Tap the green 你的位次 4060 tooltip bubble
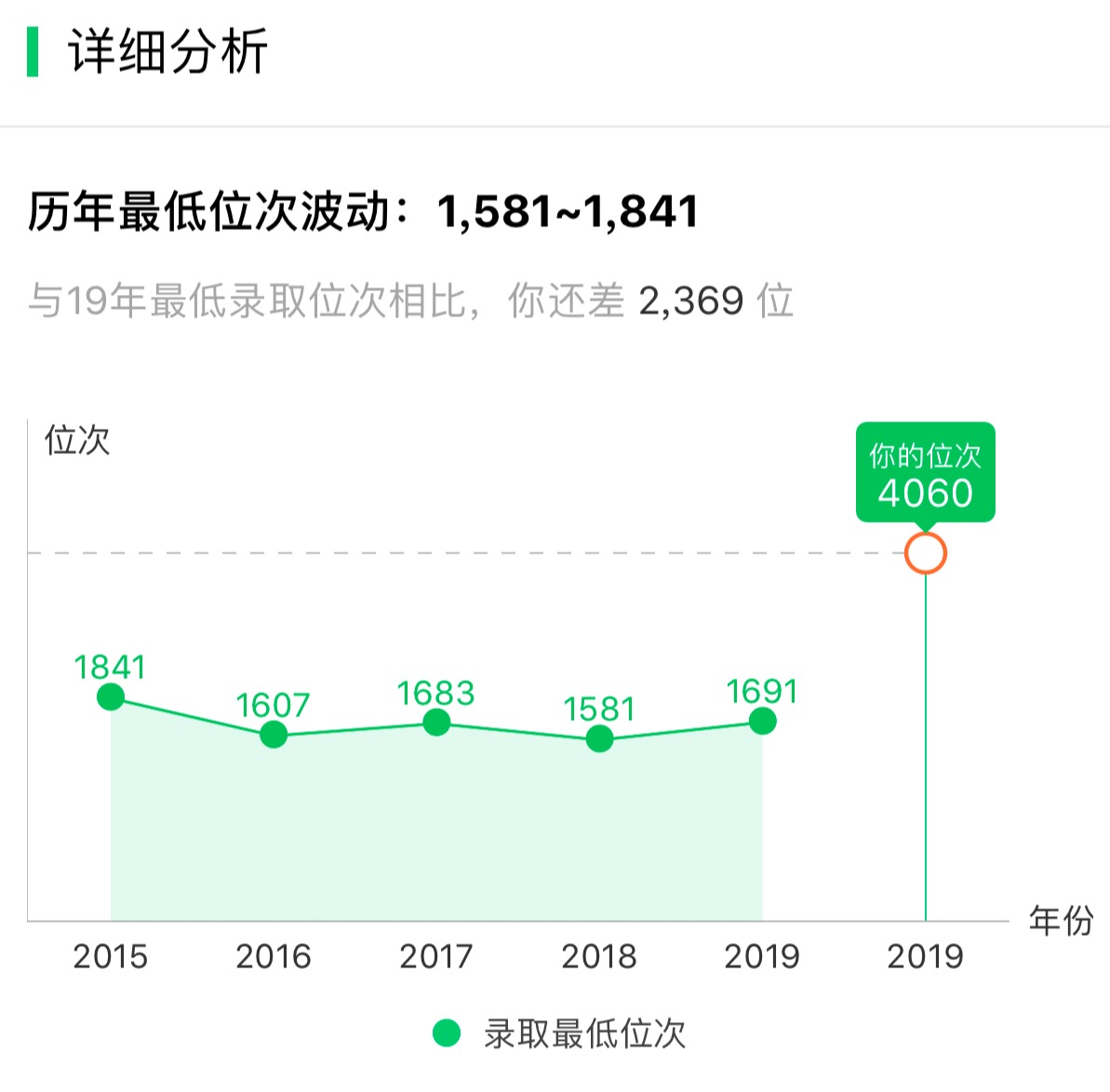The height and width of the screenshot is (1092, 1110). pos(925,473)
